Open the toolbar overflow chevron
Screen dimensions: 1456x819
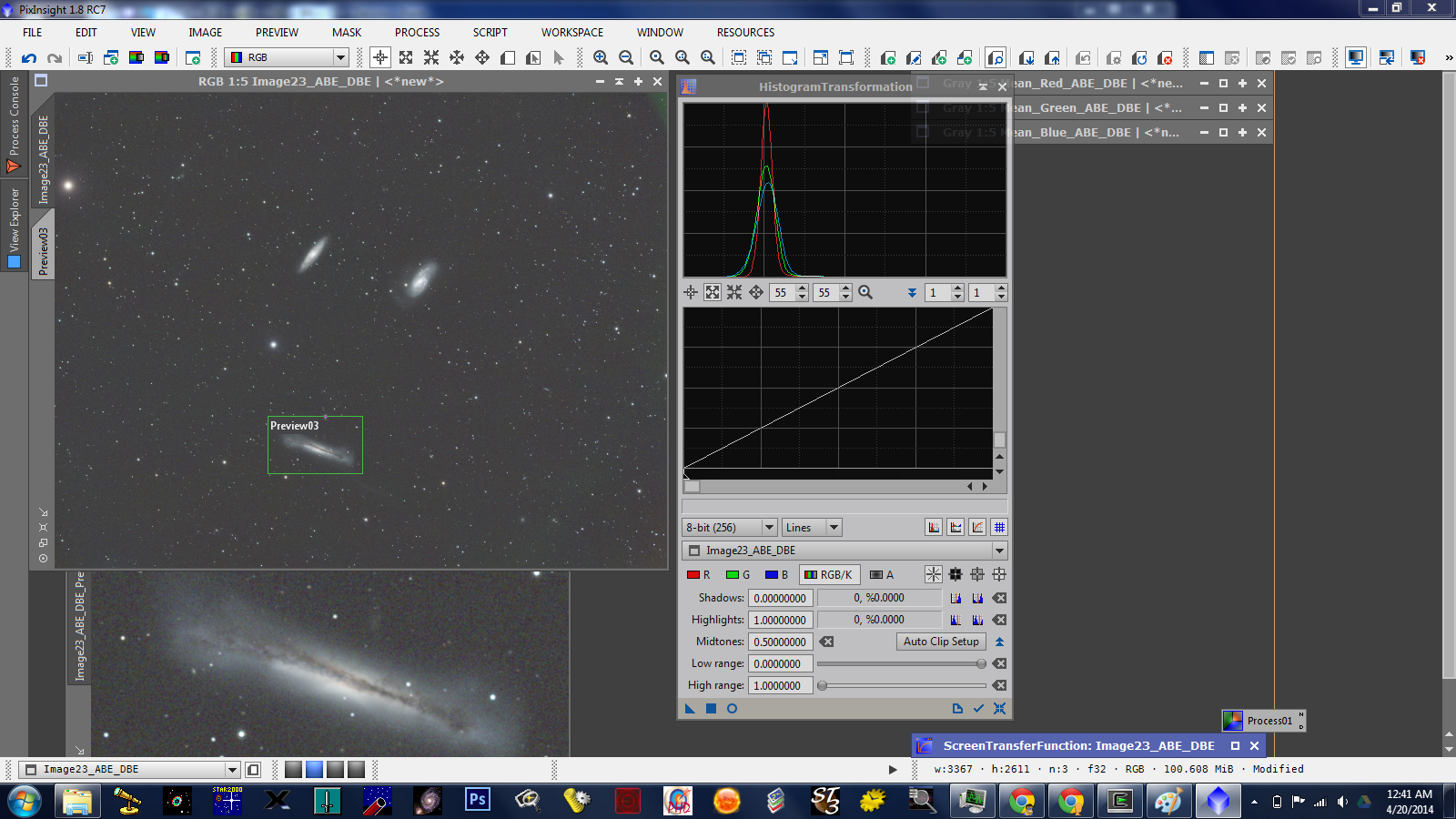coord(1448,57)
